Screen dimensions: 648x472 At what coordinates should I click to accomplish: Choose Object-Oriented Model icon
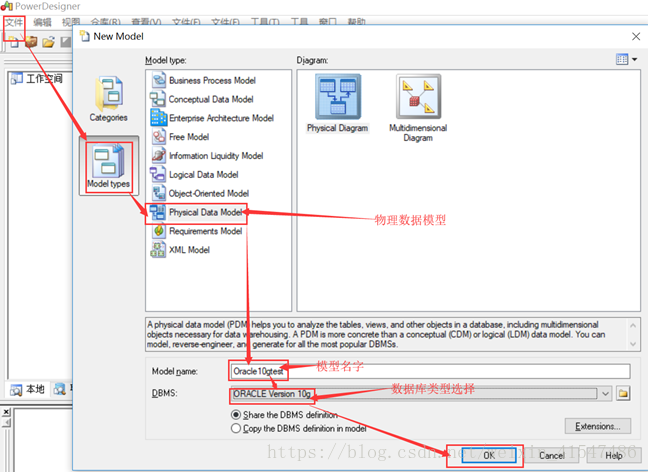[x=159, y=193]
